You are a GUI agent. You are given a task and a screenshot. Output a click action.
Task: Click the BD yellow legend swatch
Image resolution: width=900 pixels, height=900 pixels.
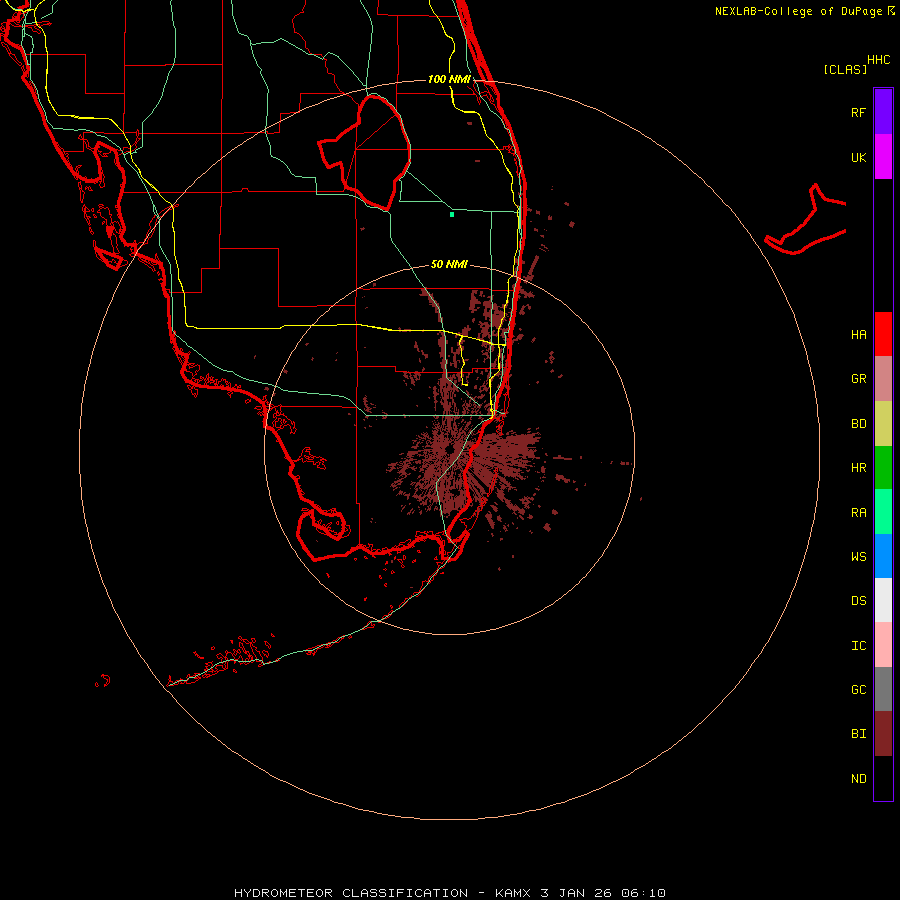click(x=883, y=424)
